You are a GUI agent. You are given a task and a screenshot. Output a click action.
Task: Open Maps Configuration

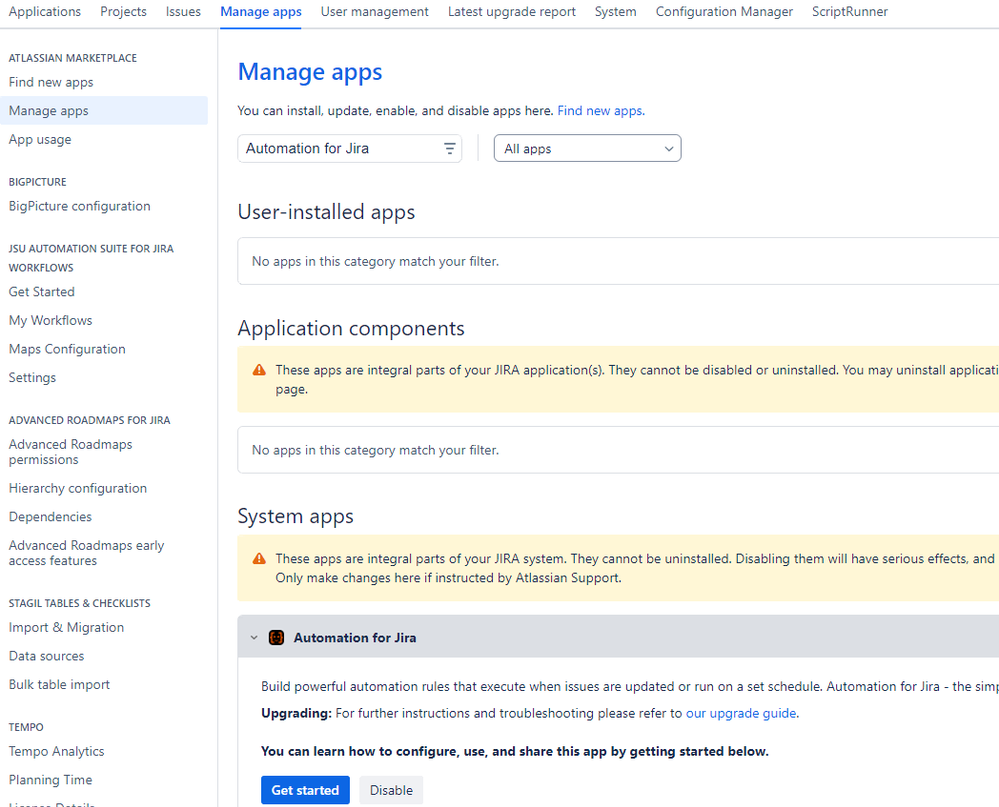point(67,349)
